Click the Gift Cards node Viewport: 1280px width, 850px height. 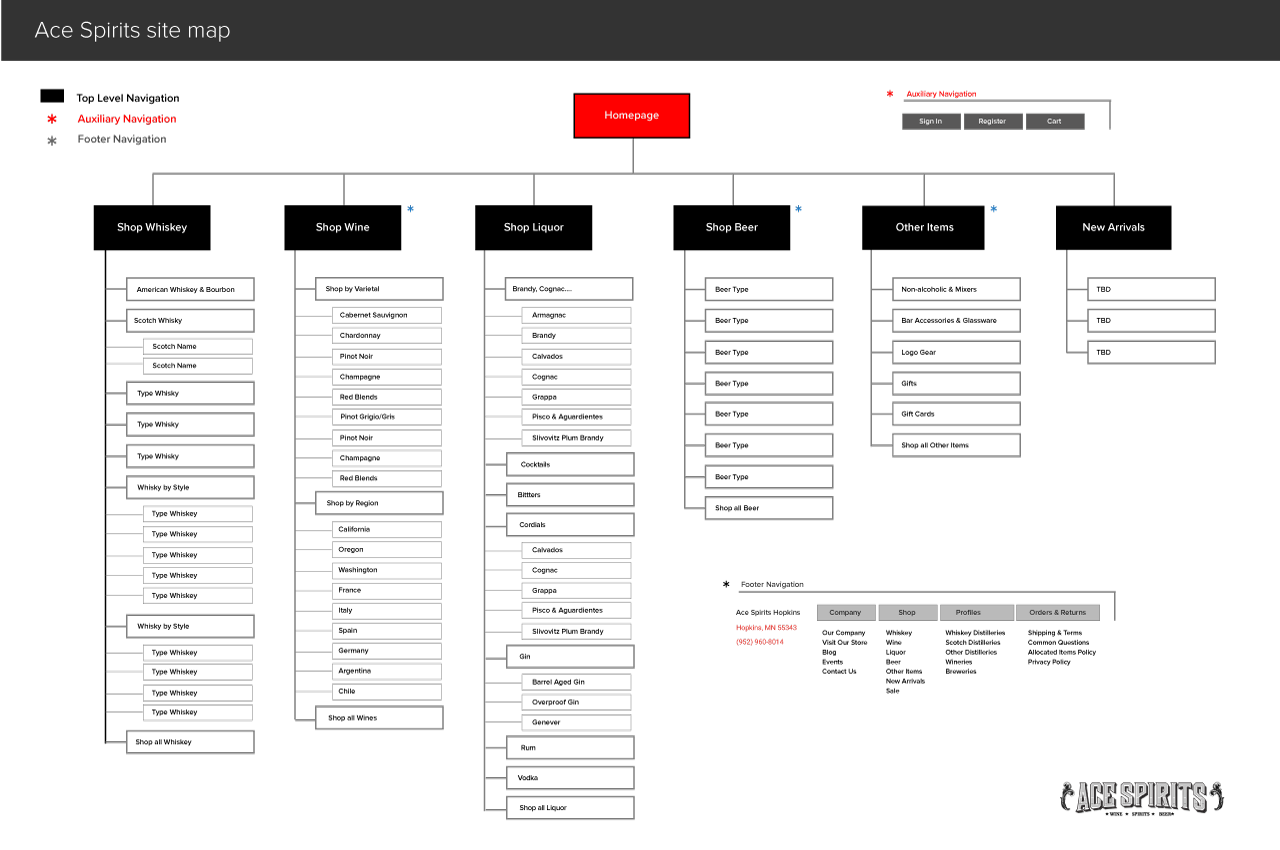coord(956,414)
